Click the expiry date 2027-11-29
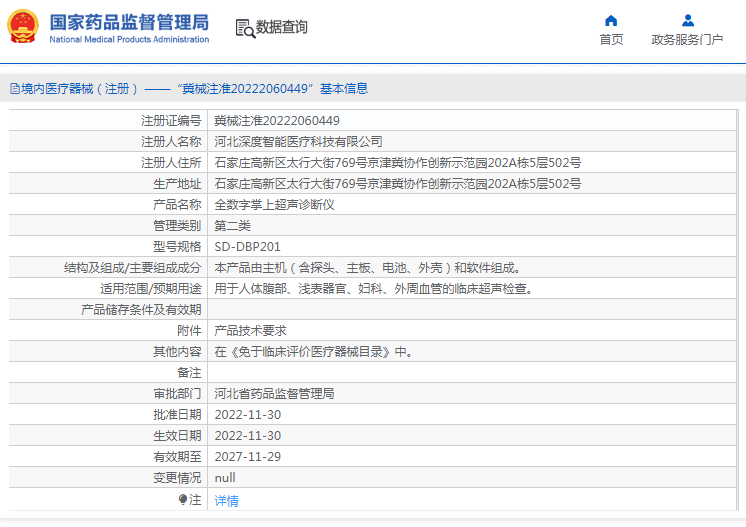 click(248, 457)
